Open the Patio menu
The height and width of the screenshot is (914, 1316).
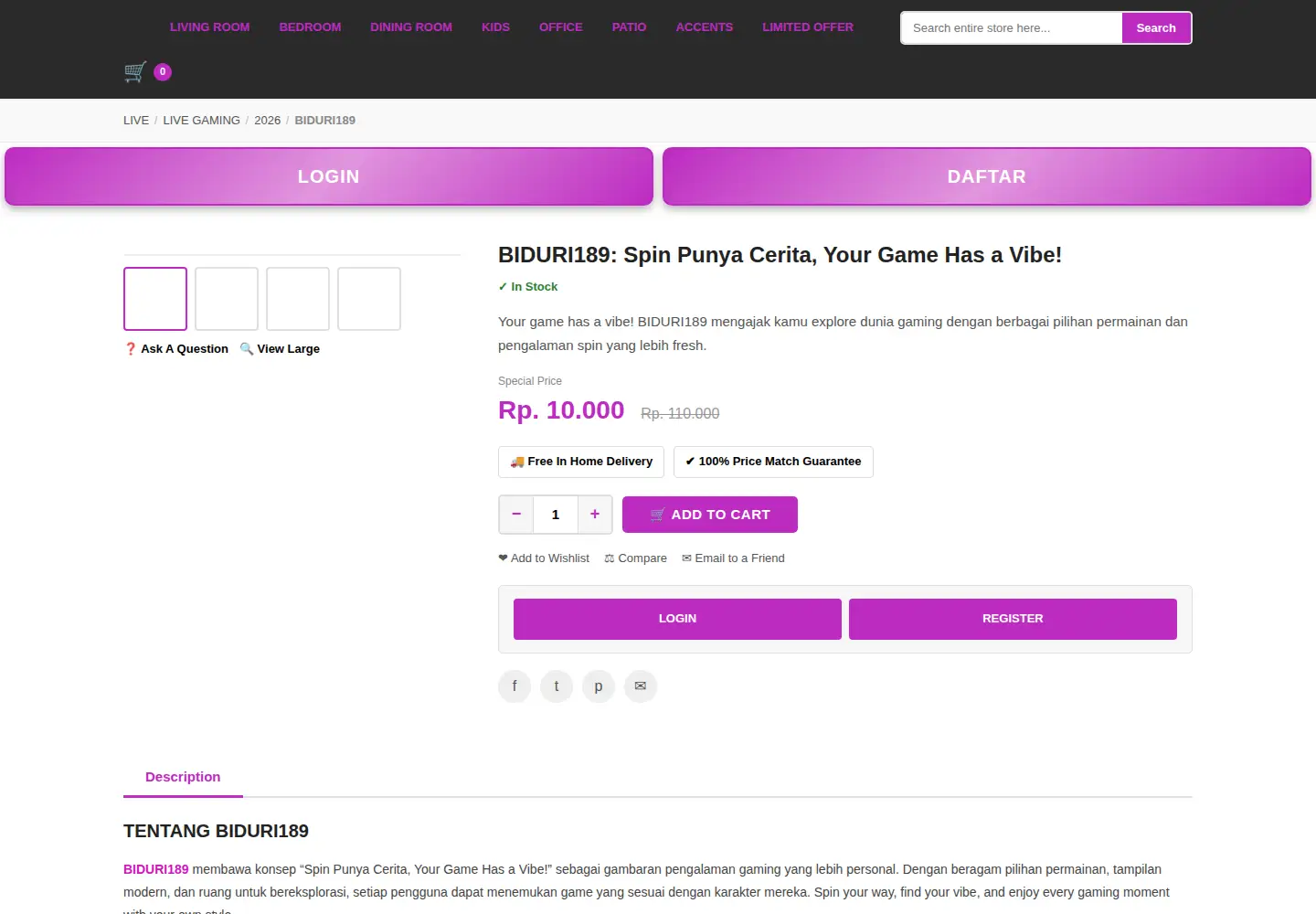[x=630, y=27]
